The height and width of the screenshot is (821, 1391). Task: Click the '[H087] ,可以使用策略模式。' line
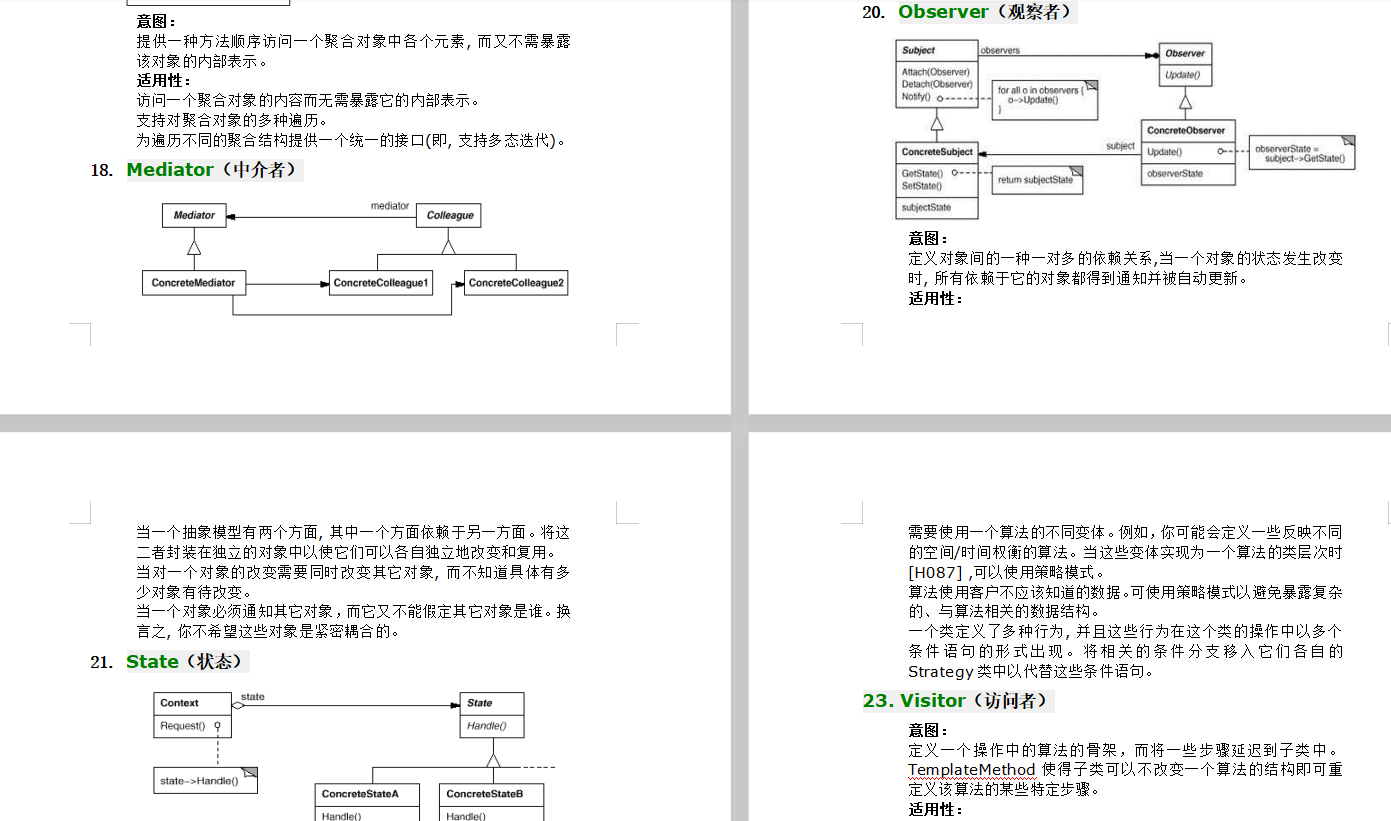[1008, 572]
